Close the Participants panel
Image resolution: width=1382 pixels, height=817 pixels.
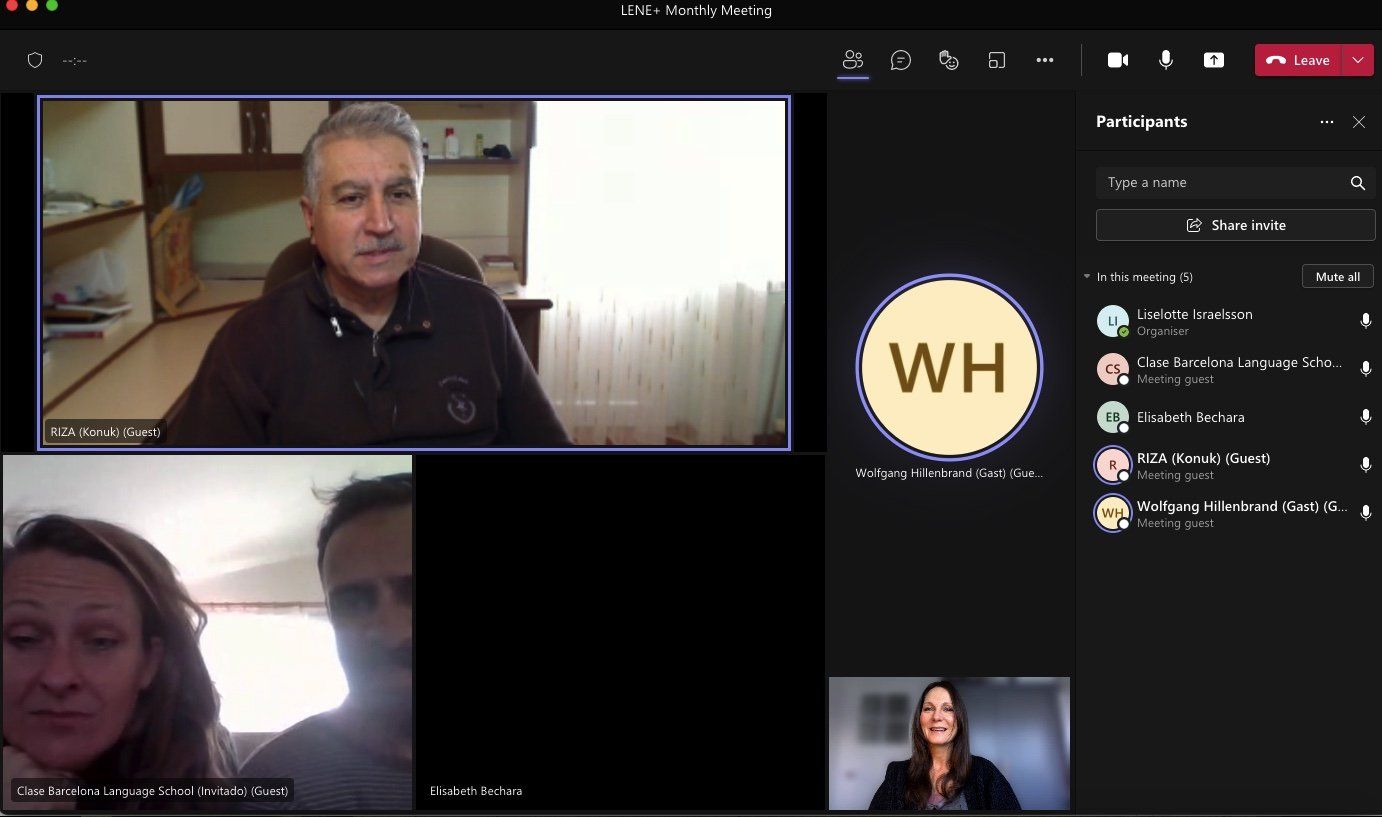(x=1359, y=122)
